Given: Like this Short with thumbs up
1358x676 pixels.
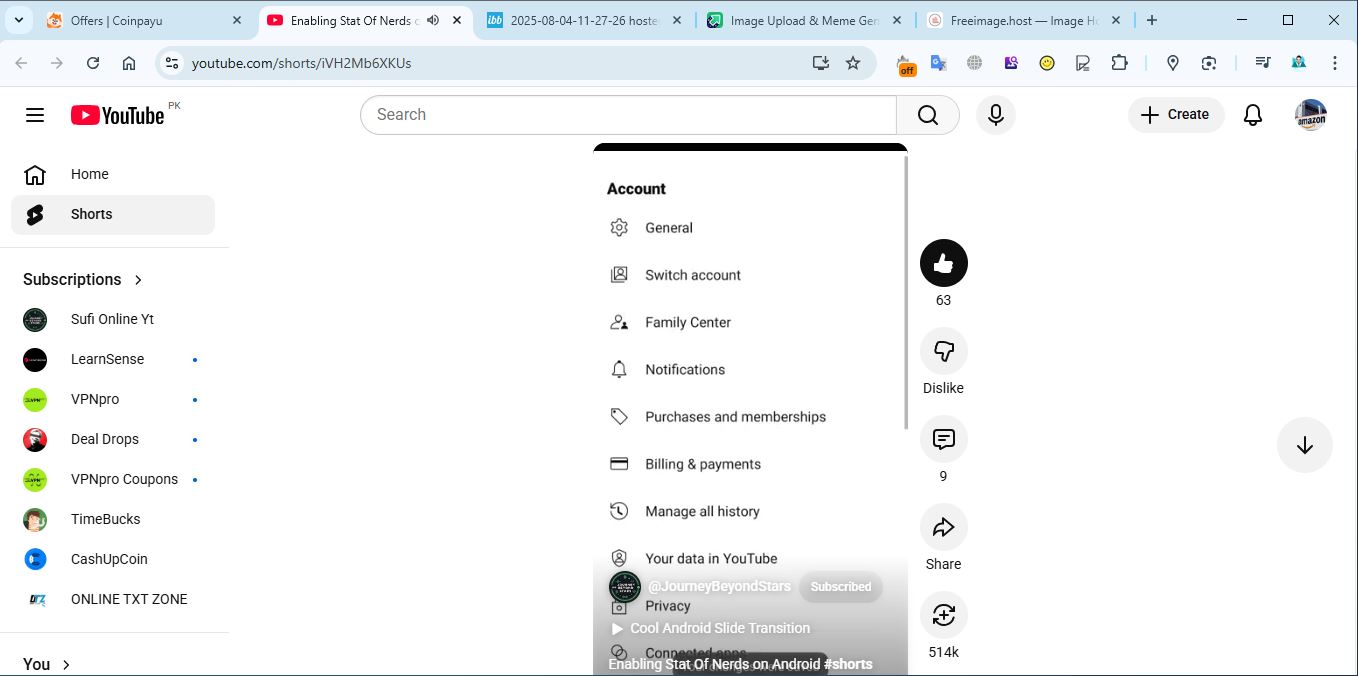Looking at the screenshot, I should (x=943, y=263).
